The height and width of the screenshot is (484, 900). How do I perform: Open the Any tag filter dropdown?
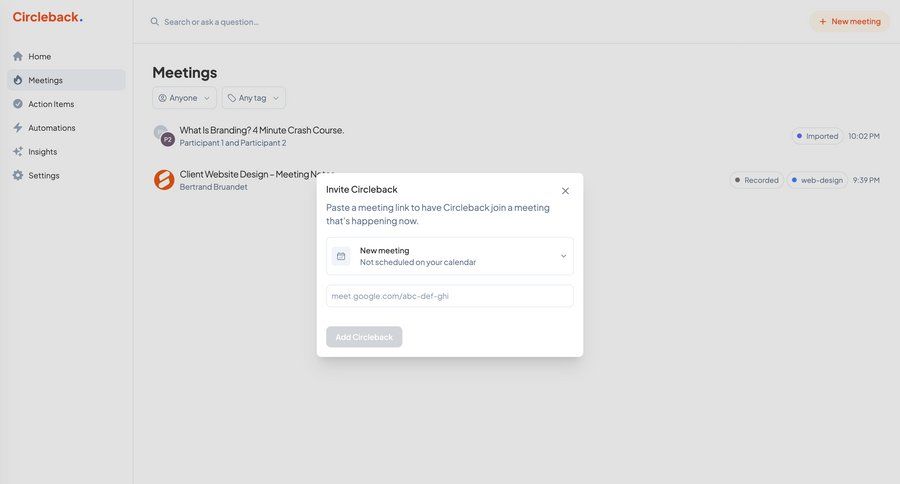tap(253, 98)
